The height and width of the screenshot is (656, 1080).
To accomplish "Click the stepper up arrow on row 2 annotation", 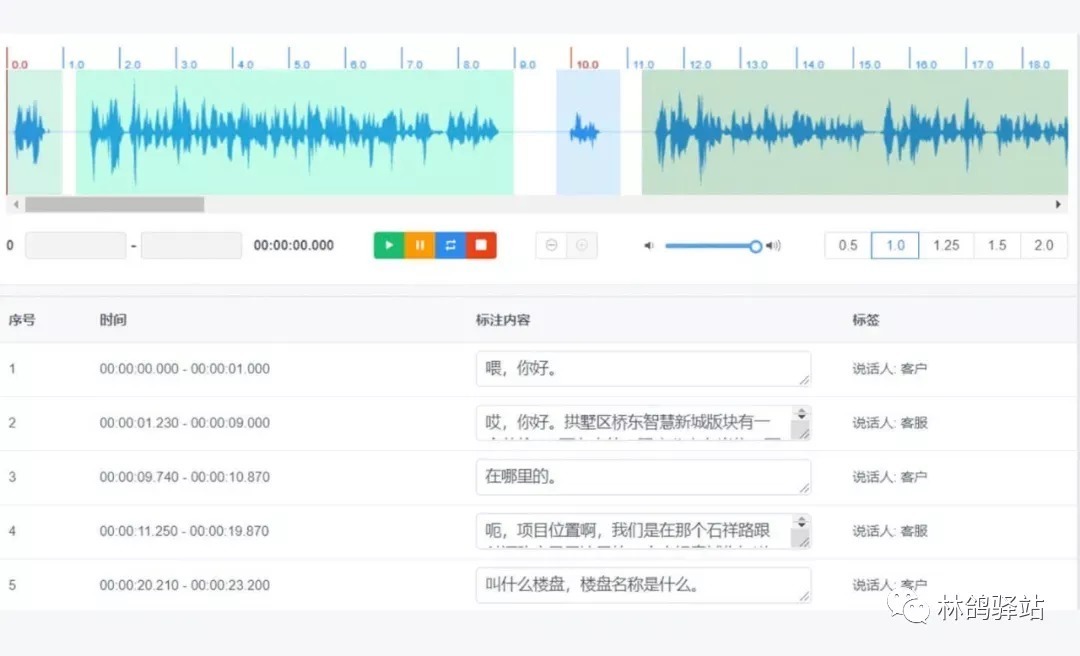I will [804, 410].
